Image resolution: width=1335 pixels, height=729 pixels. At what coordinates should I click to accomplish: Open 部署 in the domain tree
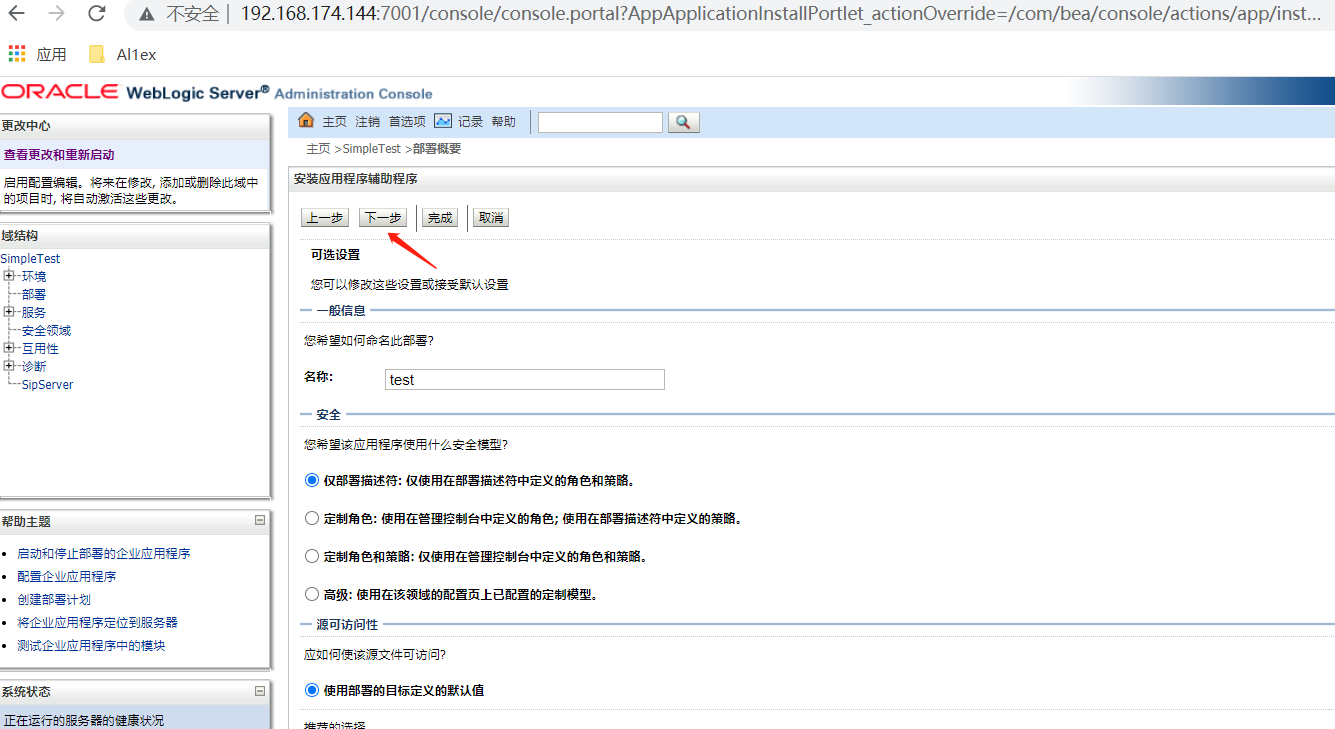(x=34, y=294)
